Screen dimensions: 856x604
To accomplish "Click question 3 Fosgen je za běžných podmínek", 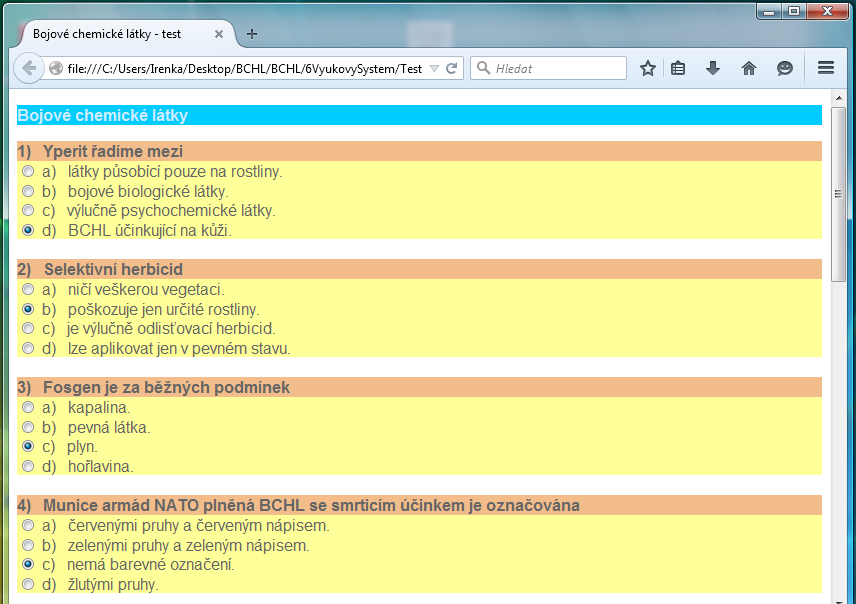I will pyautogui.click(x=153, y=387).
